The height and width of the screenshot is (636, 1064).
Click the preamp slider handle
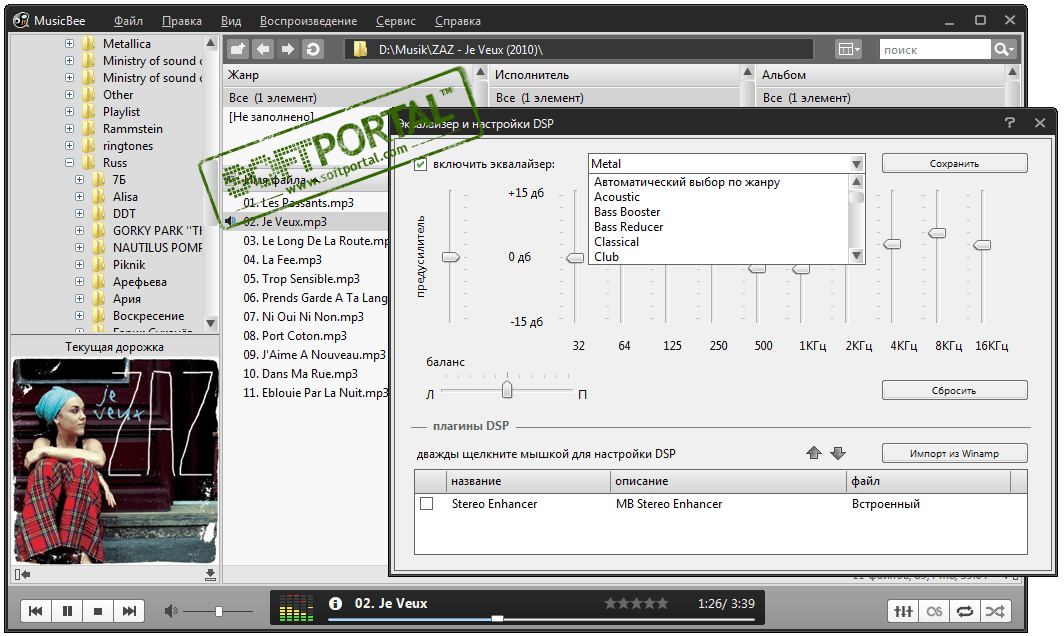pos(451,257)
